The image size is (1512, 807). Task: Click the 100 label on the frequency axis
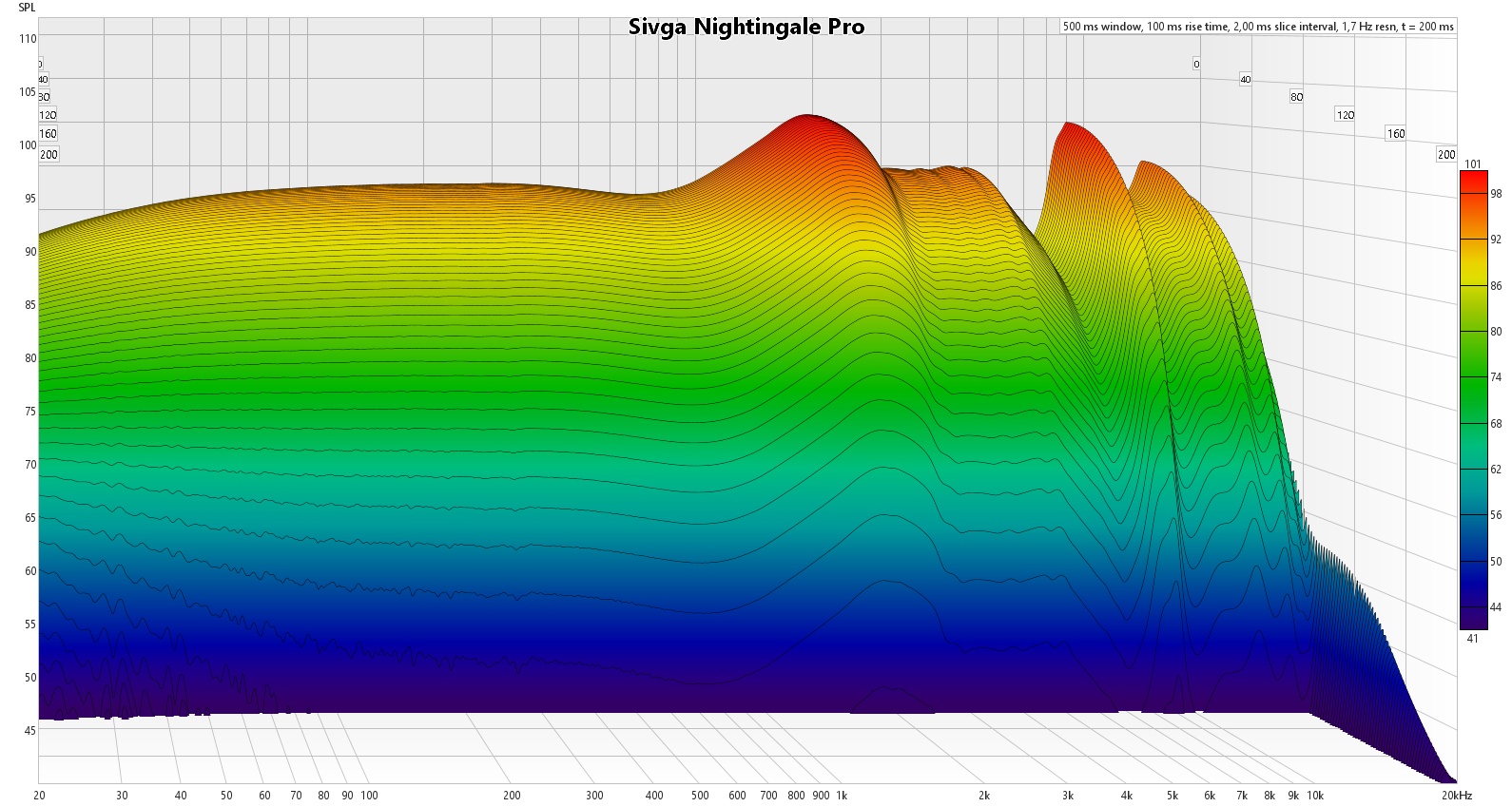click(x=369, y=796)
